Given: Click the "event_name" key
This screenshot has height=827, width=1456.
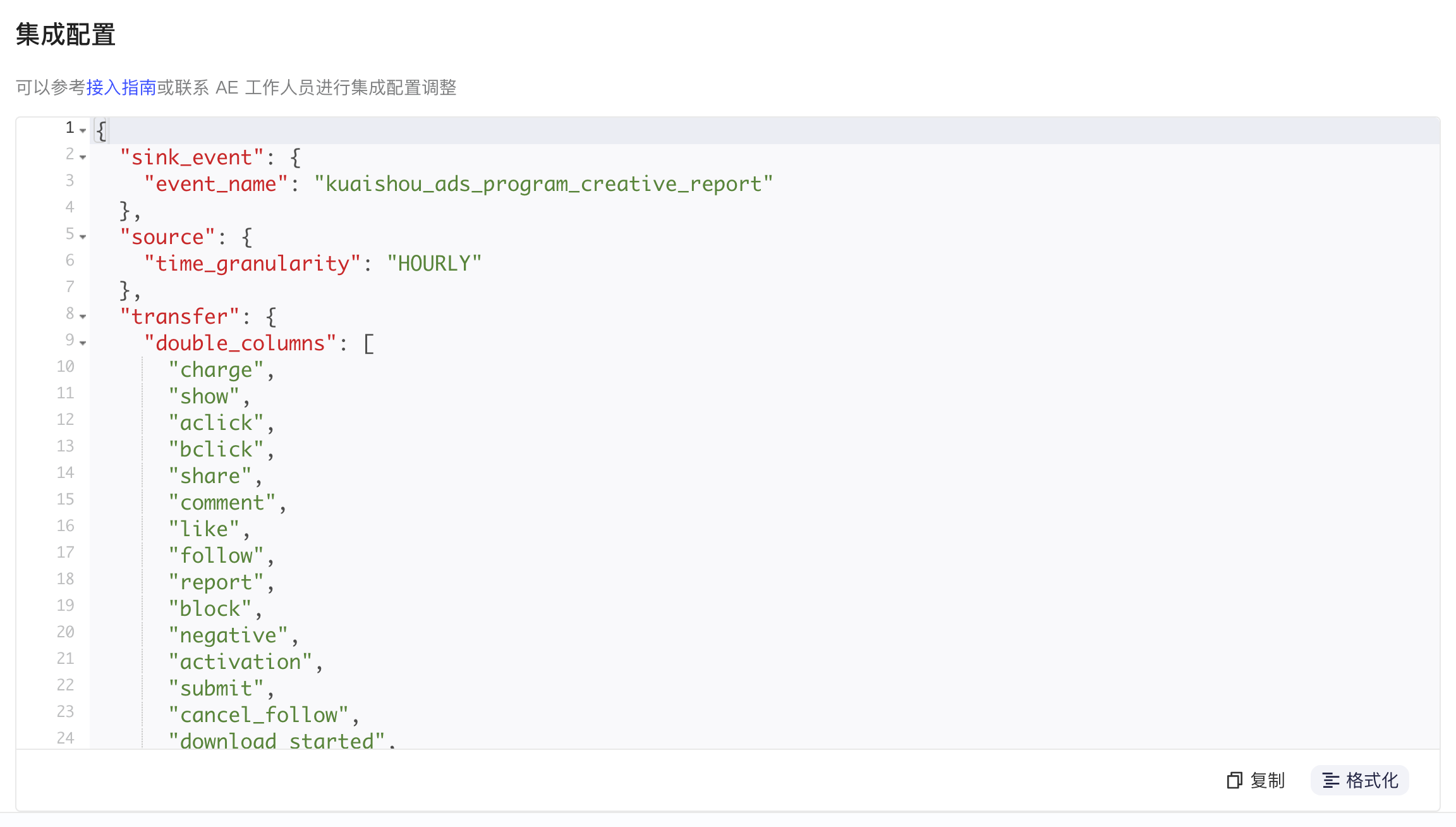Looking at the screenshot, I should coord(216,184).
